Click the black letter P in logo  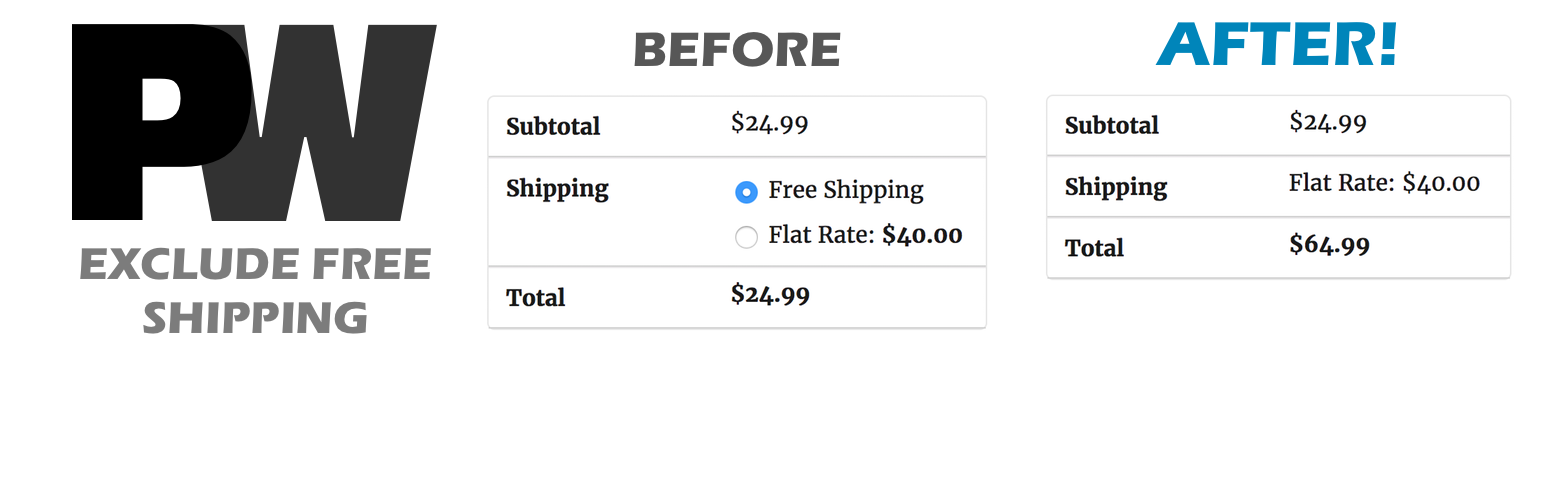point(160,122)
